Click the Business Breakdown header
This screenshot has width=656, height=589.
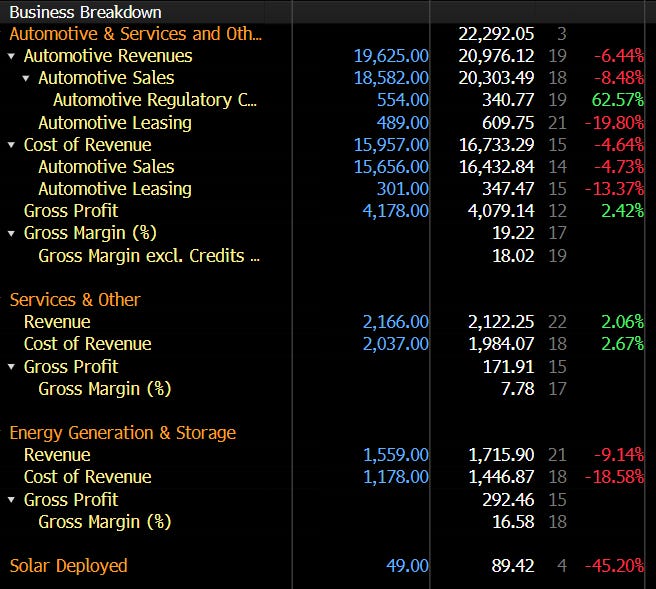(85, 12)
